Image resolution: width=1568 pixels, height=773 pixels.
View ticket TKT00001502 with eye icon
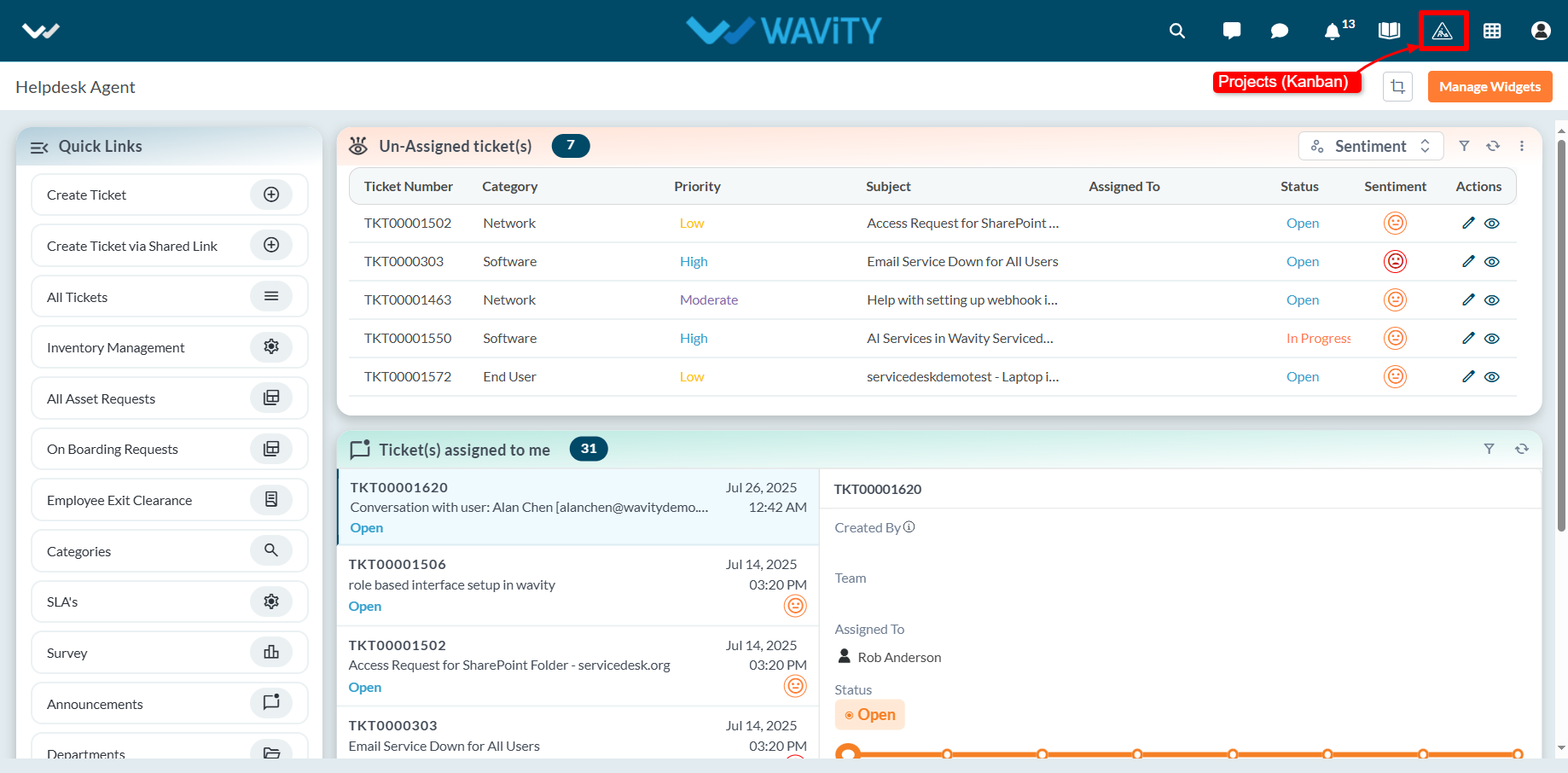1492,224
